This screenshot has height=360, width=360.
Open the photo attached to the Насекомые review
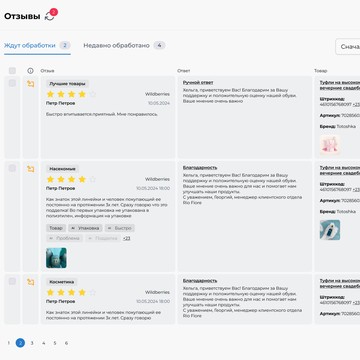pos(56,258)
